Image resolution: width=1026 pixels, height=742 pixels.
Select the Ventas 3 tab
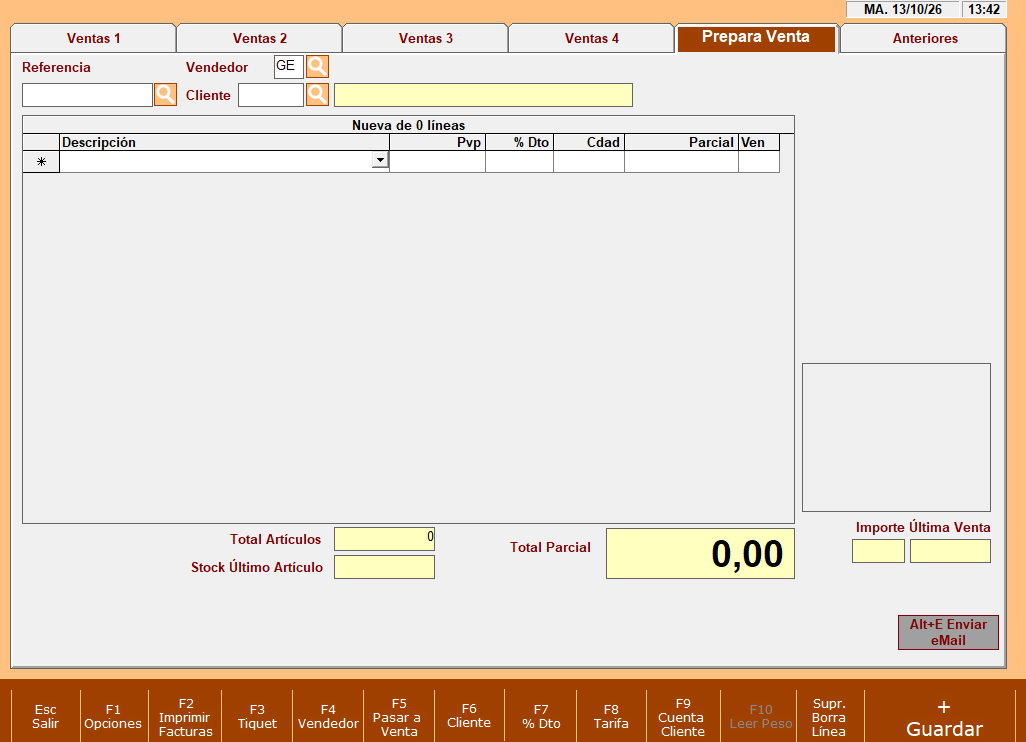(x=426, y=38)
